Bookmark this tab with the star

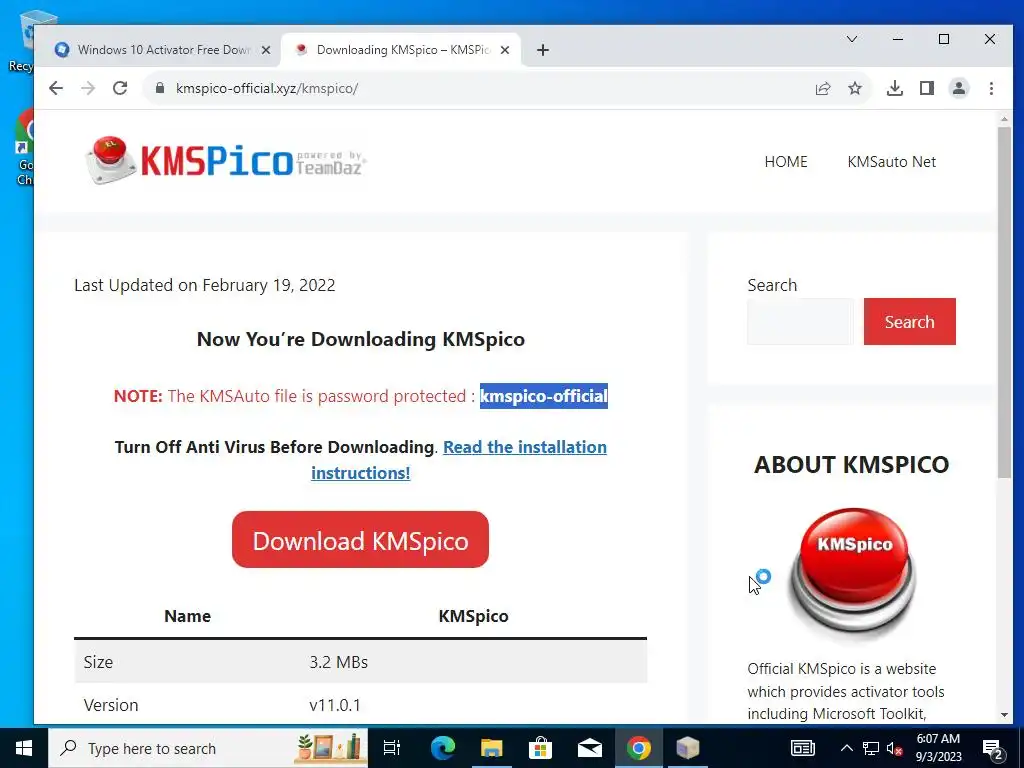tap(855, 88)
